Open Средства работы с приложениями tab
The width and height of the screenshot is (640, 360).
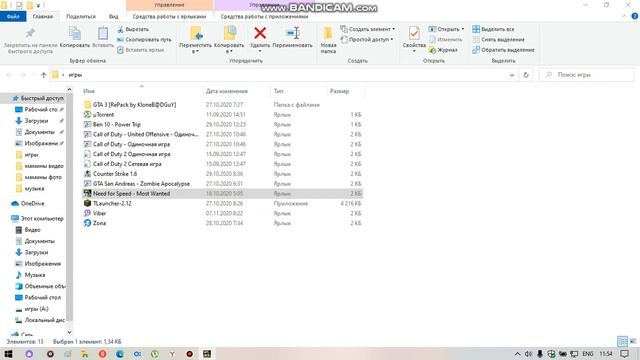point(264,16)
